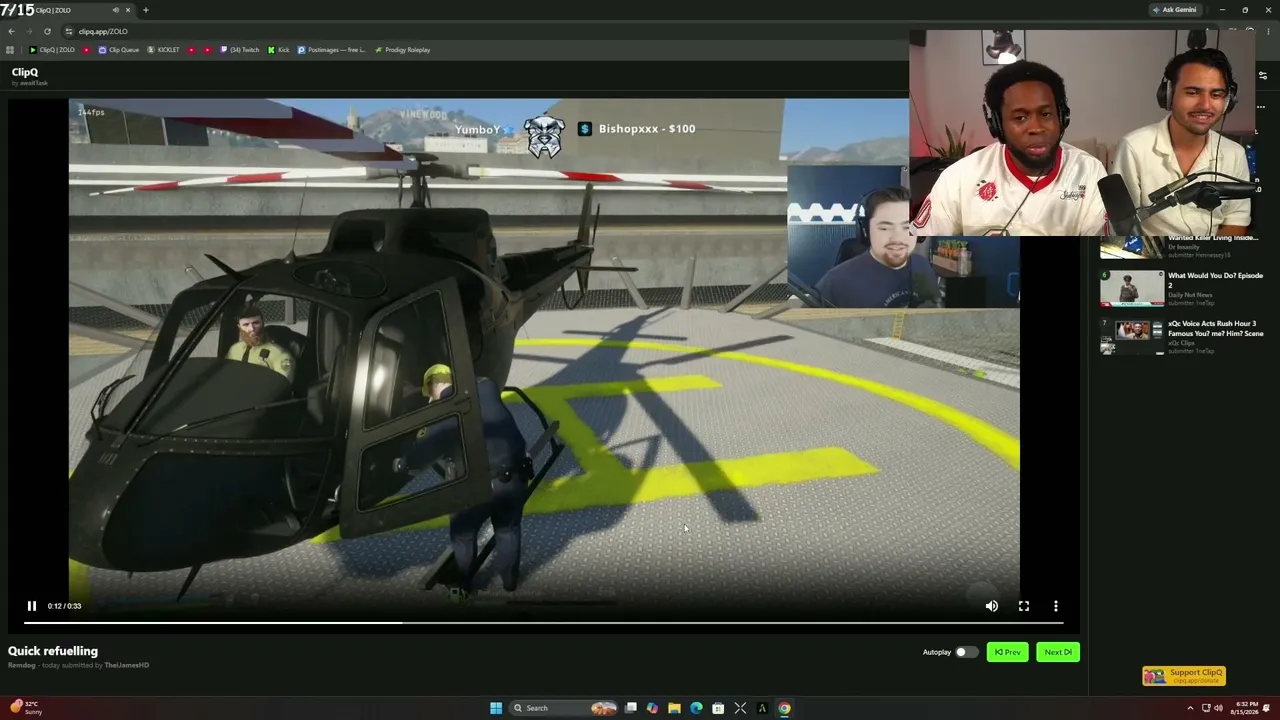1280x720 pixels.
Task: Open File Explorer from the taskbar
Action: coord(675,708)
